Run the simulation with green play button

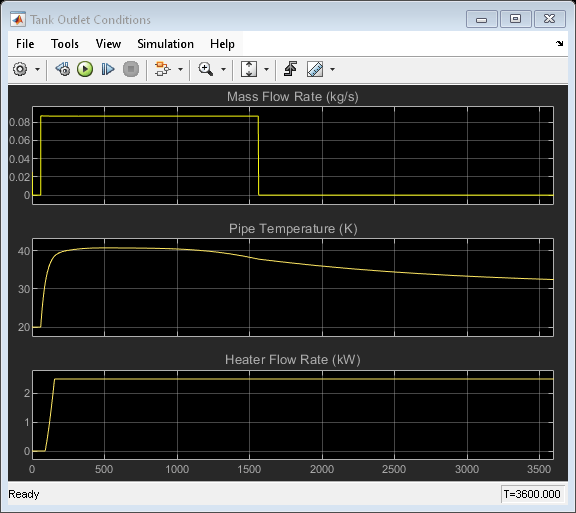[85, 69]
